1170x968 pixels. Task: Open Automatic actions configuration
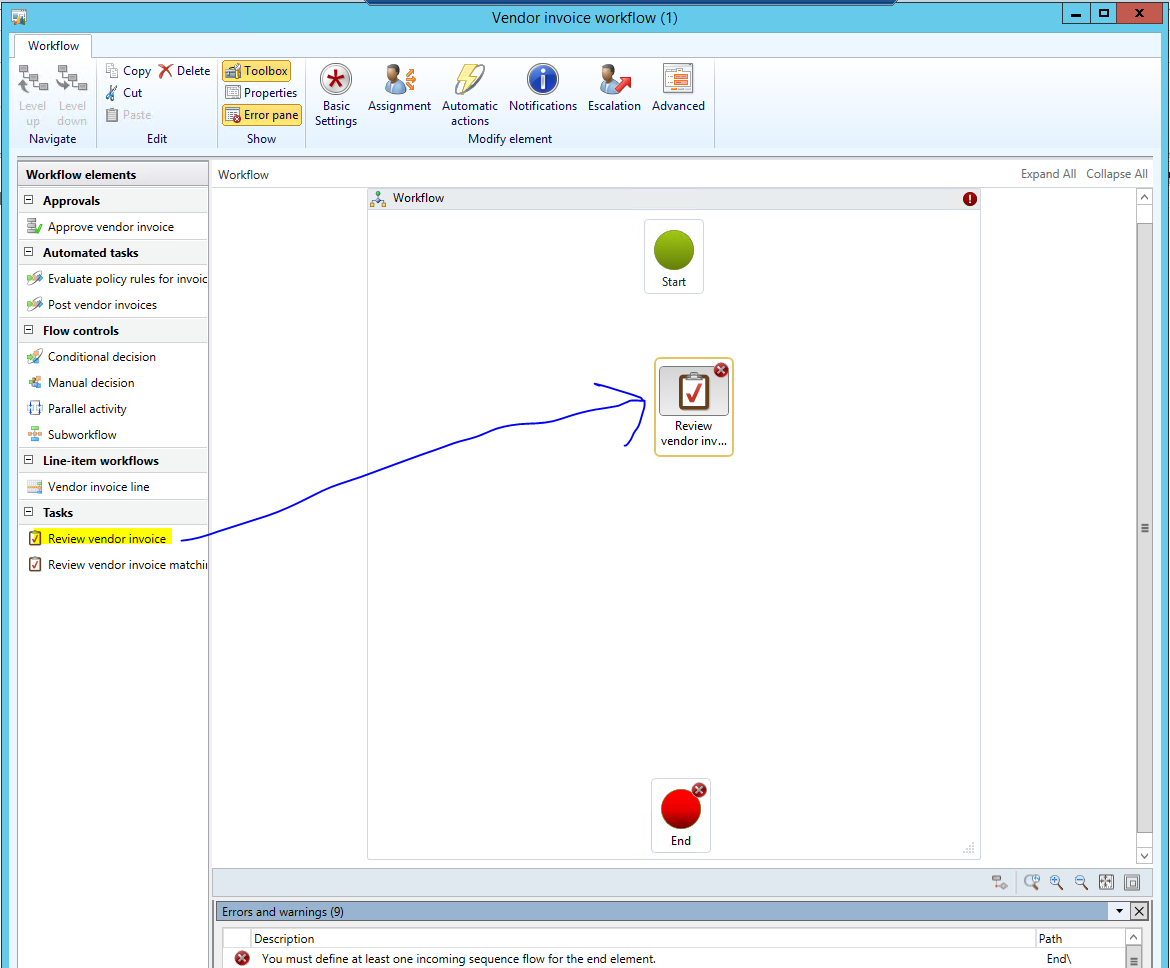pos(469,95)
